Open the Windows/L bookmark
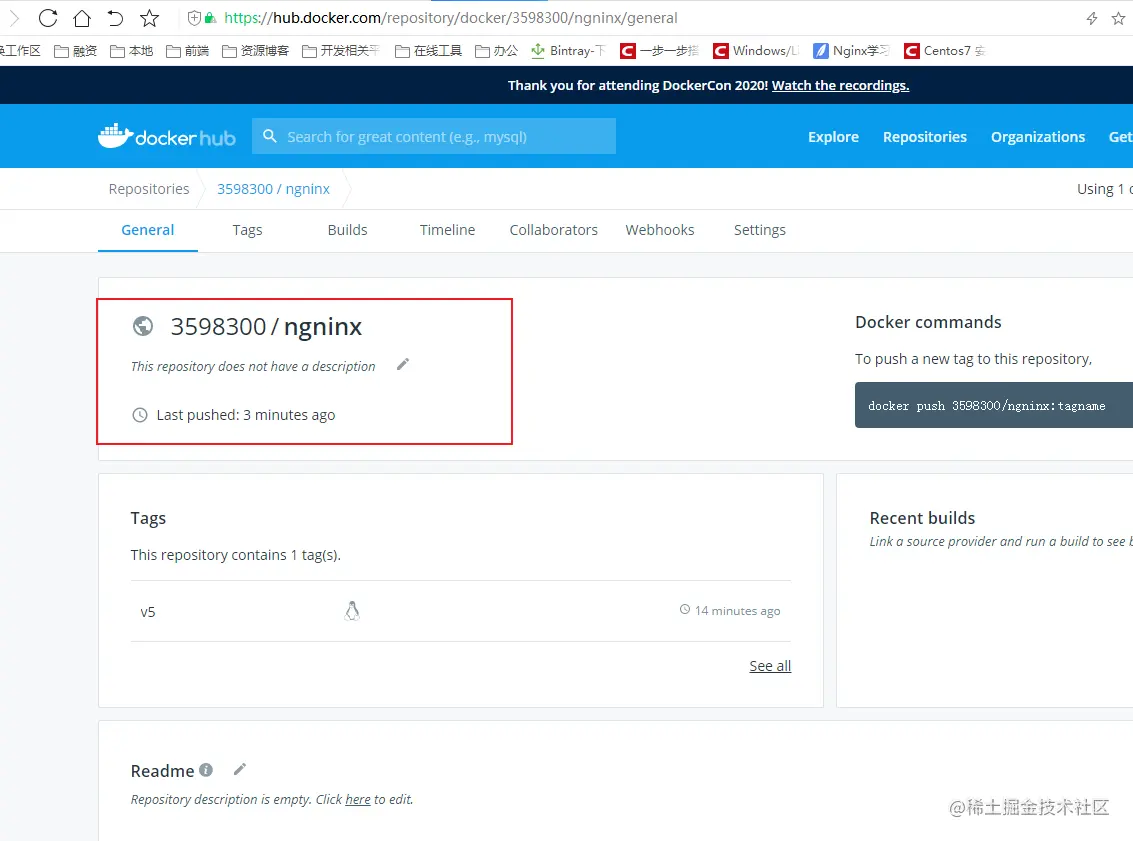The width and height of the screenshot is (1133, 841). click(x=756, y=51)
